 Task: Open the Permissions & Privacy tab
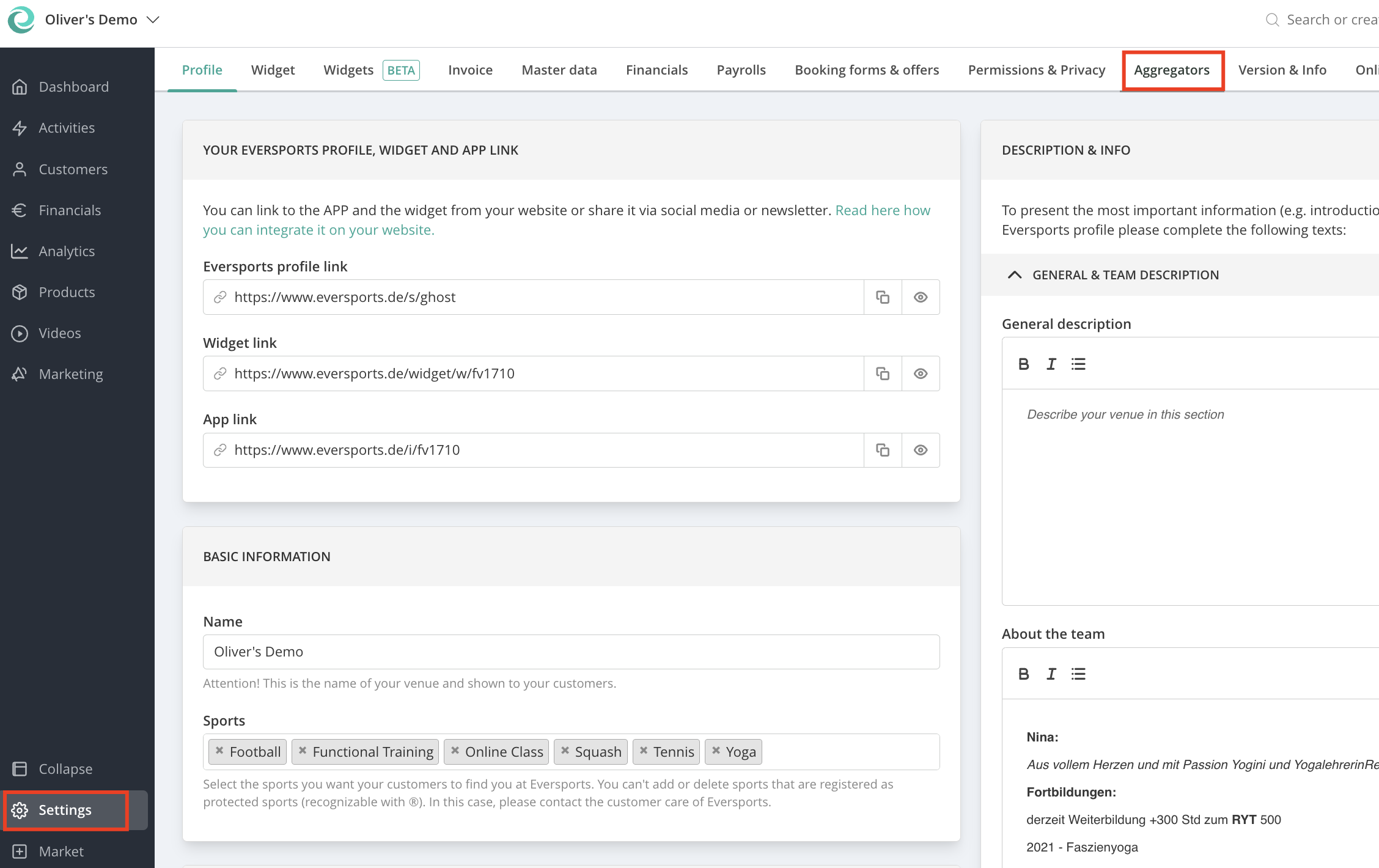point(1037,70)
